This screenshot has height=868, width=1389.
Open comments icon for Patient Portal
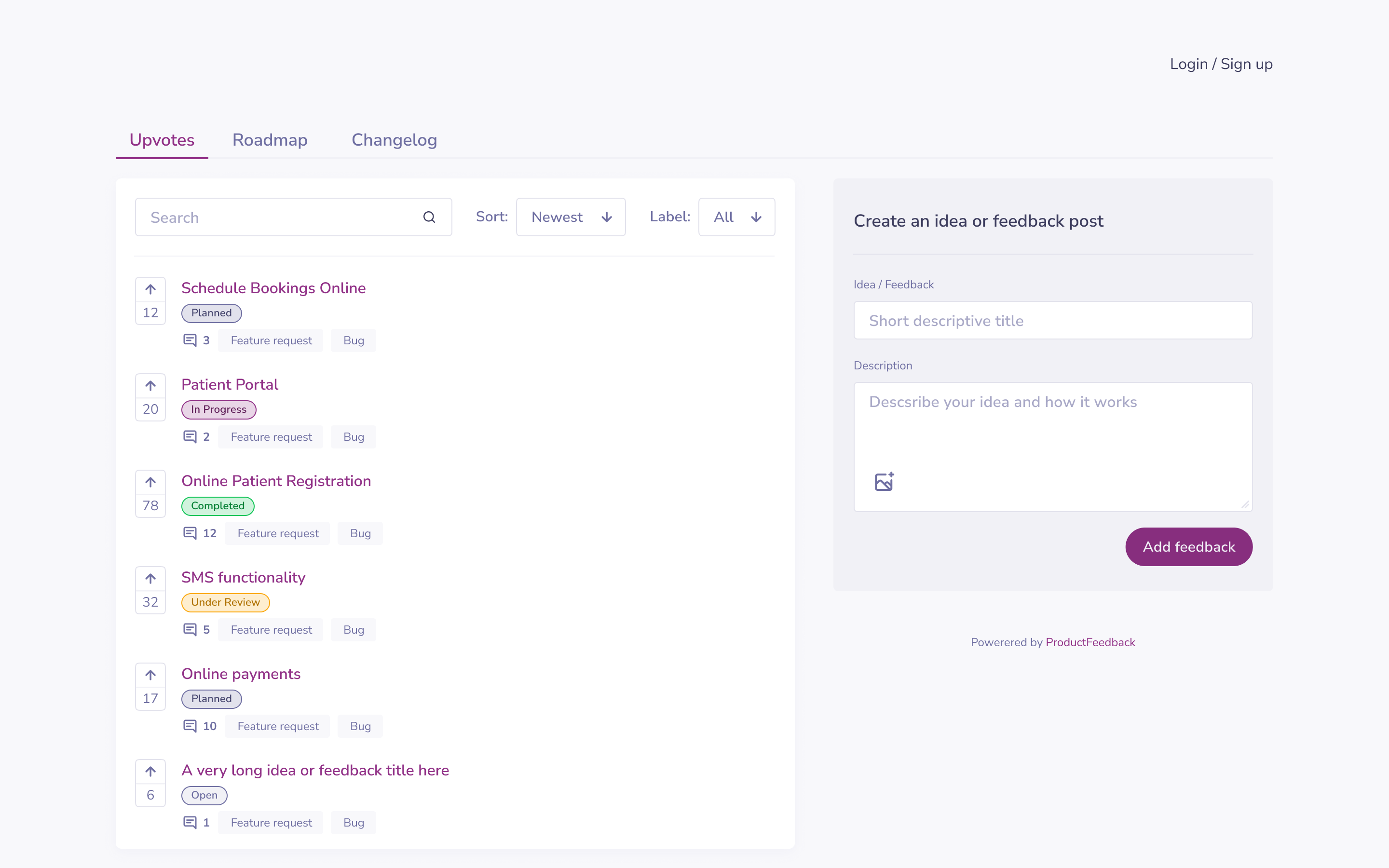coord(190,437)
